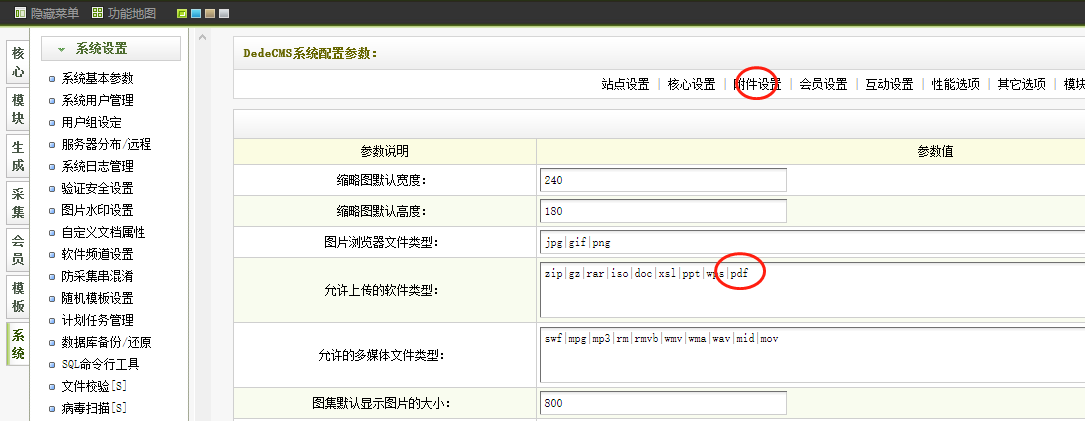
Task: Open 系统日志管理 in the sidebar
Action: coord(97,166)
